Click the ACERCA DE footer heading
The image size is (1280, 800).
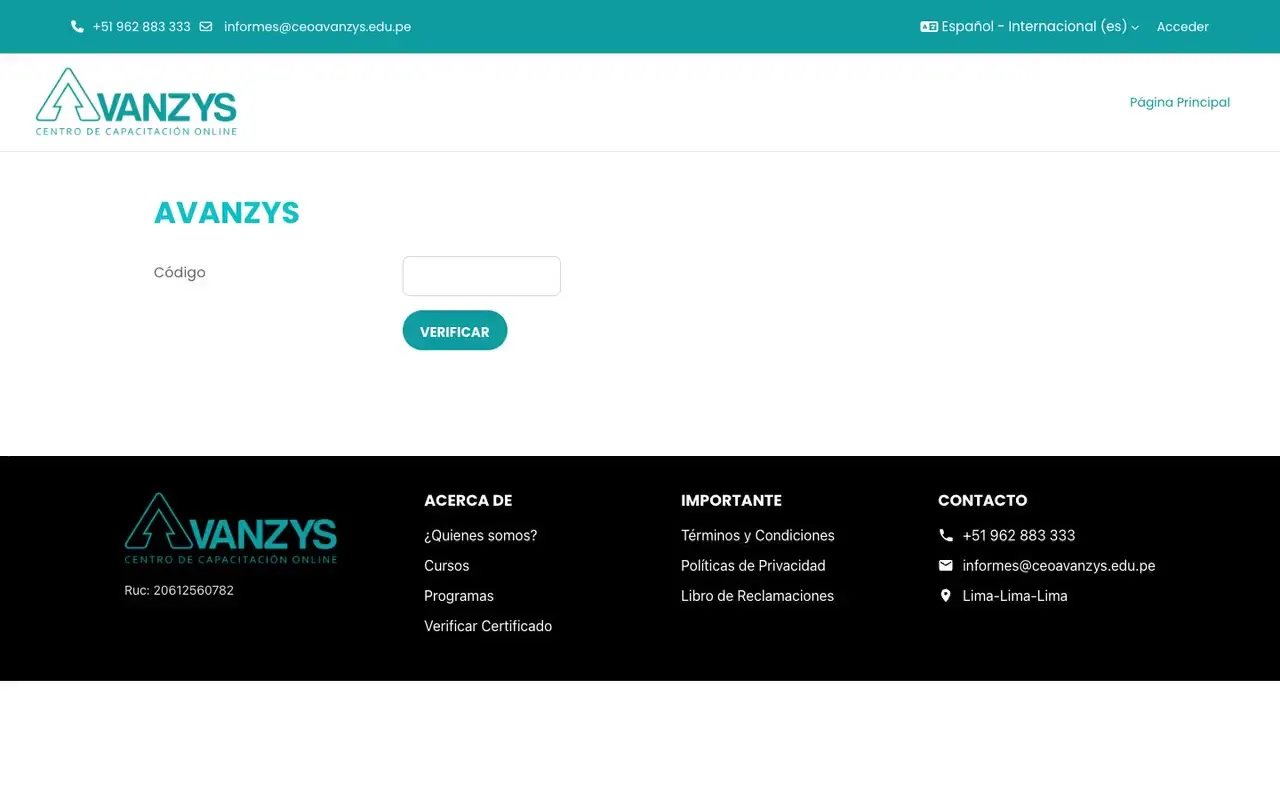[x=468, y=500]
